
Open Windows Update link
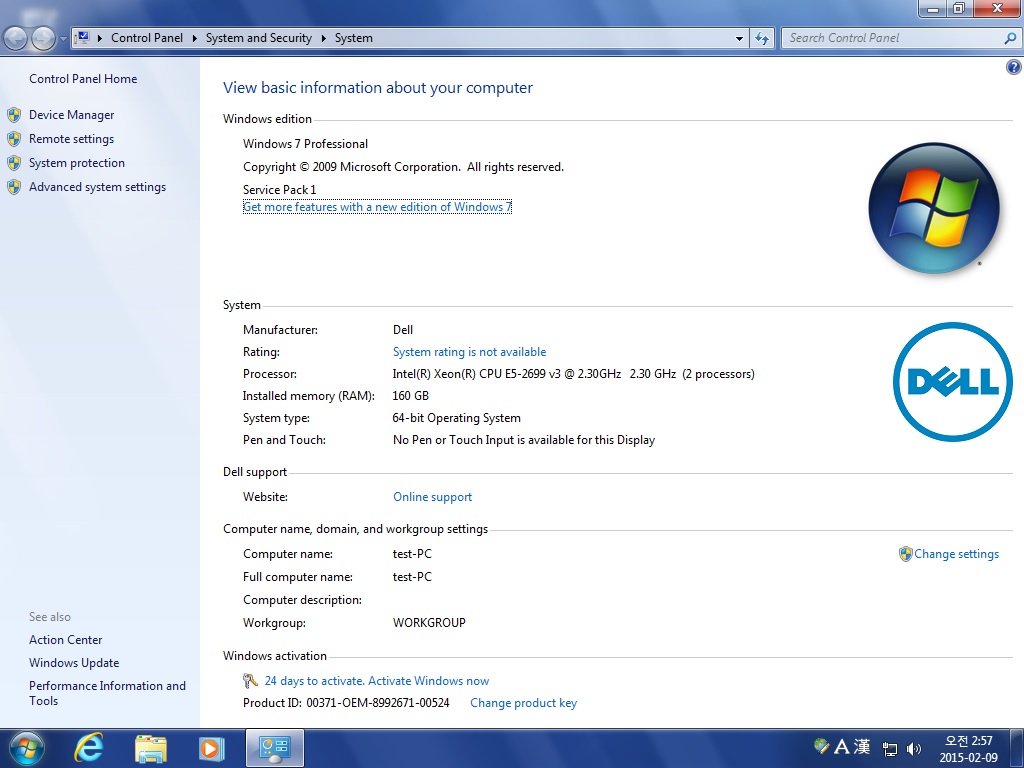[74, 663]
